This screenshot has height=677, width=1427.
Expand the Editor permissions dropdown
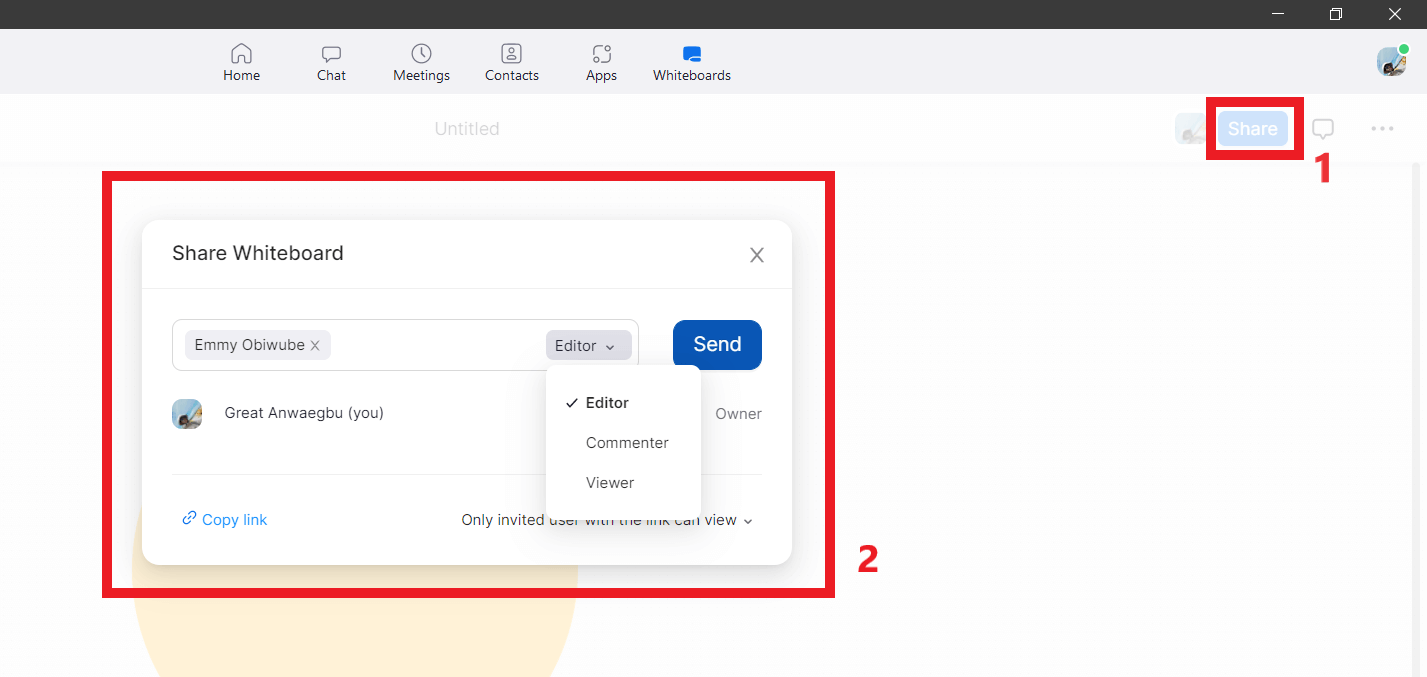pyautogui.click(x=588, y=344)
